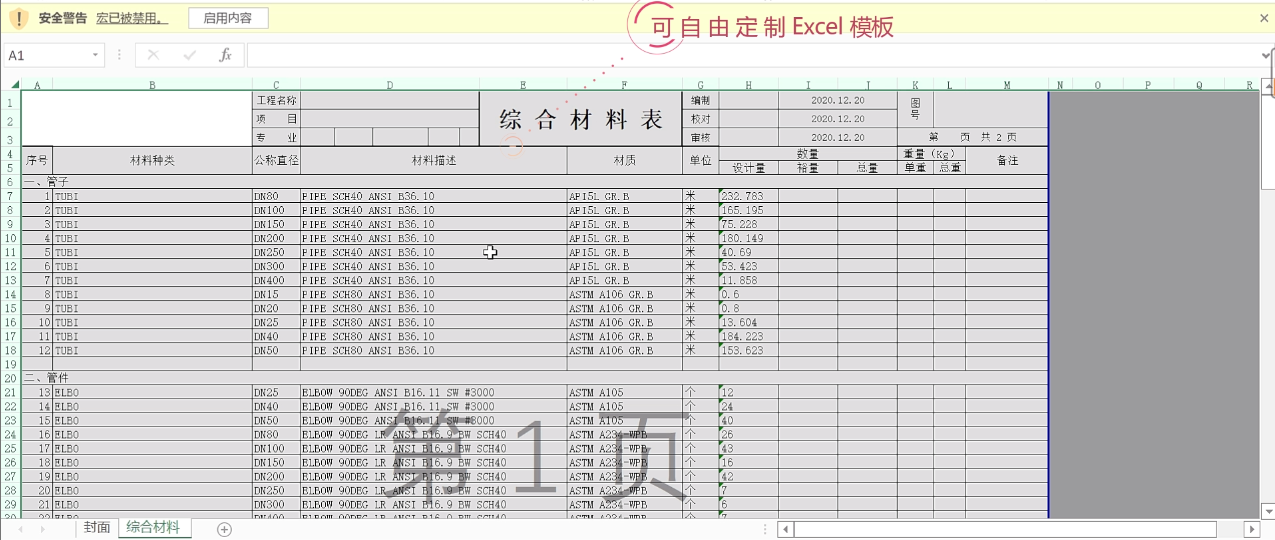
Task: Select the 工程名称 label cell
Action: (276, 100)
